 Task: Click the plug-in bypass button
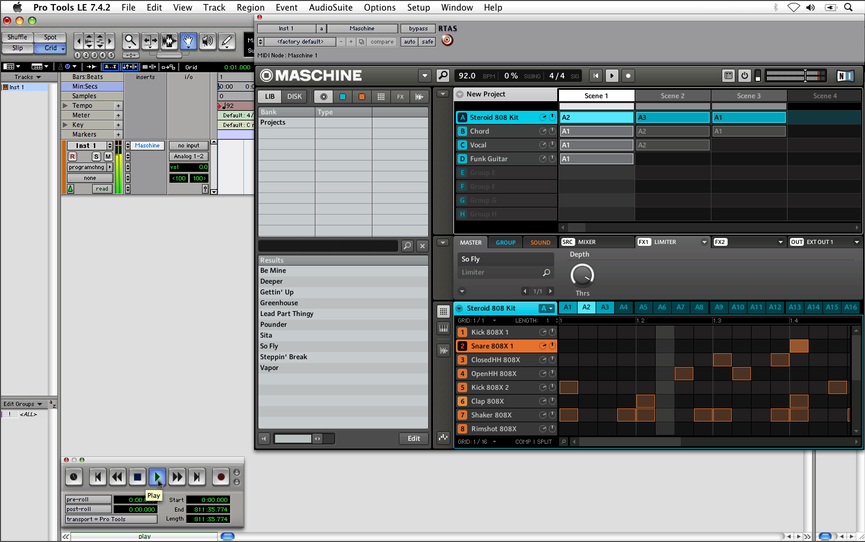418,29
